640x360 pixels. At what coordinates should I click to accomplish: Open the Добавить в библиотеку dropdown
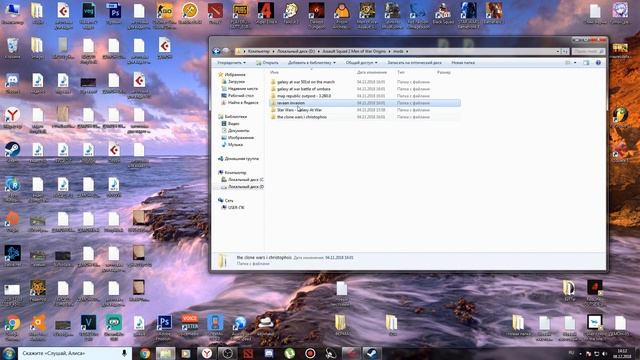tap(312, 63)
